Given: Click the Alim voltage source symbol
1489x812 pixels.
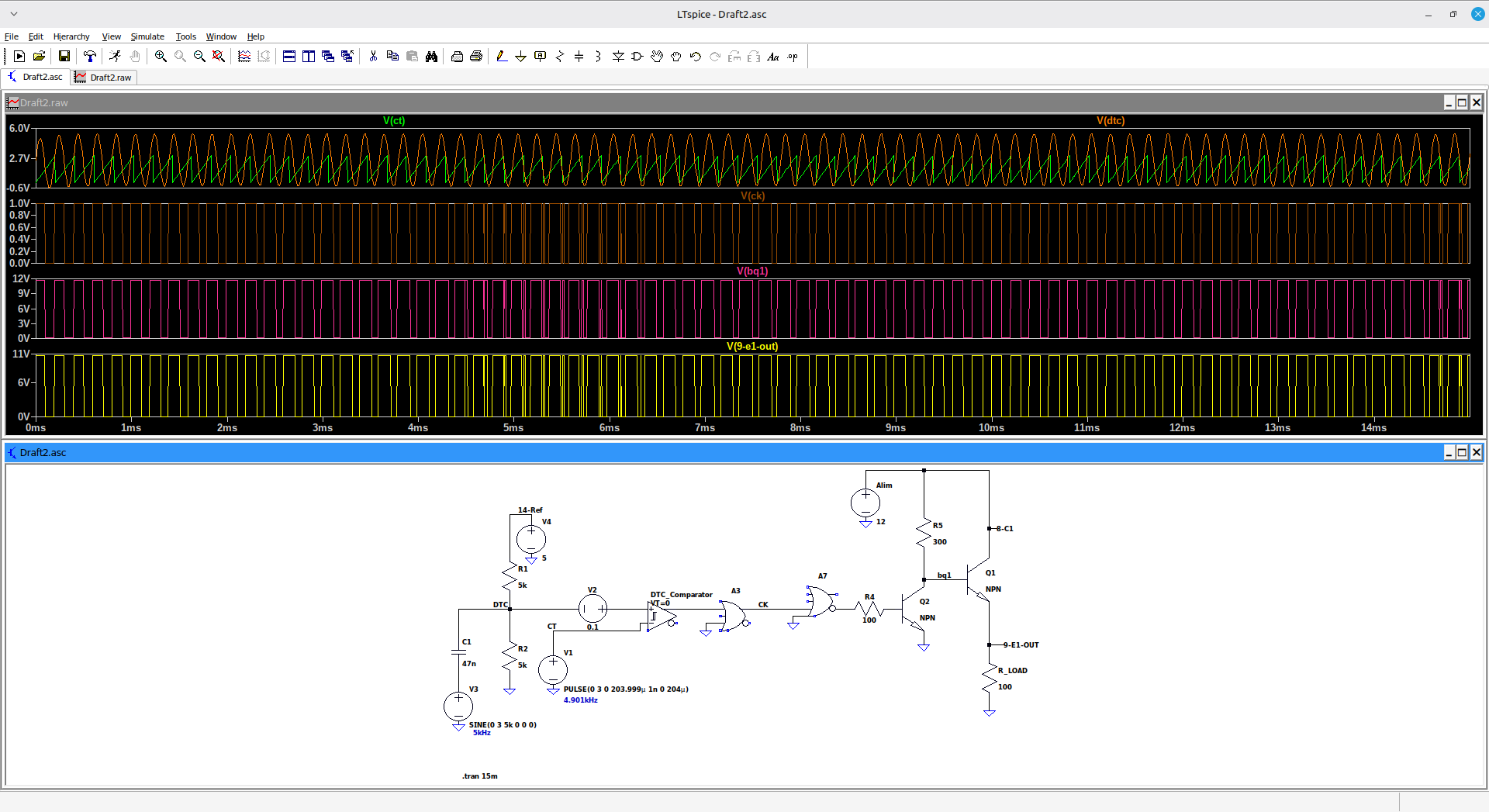Looking at the screenshot, I should tap(865, 503).
